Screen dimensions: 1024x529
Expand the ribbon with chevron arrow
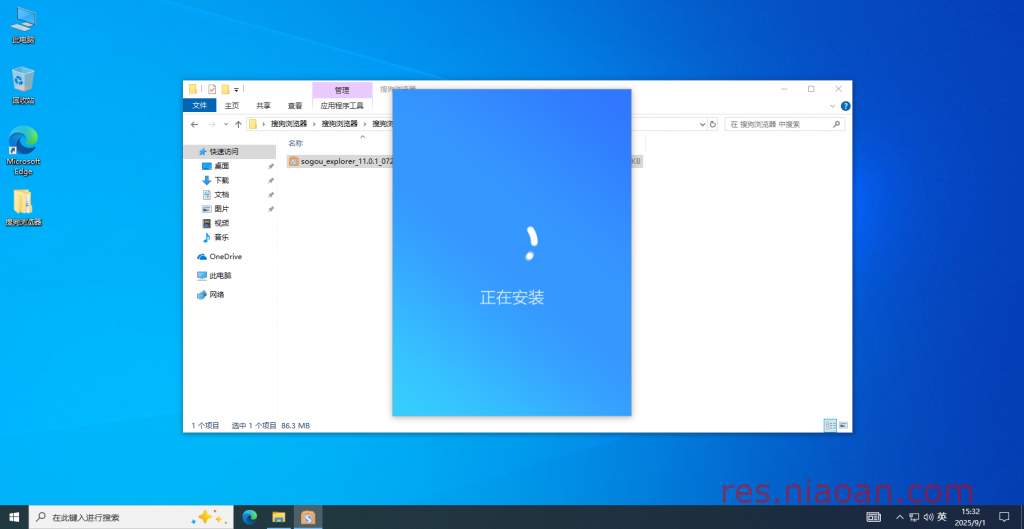tap(833, 106)
